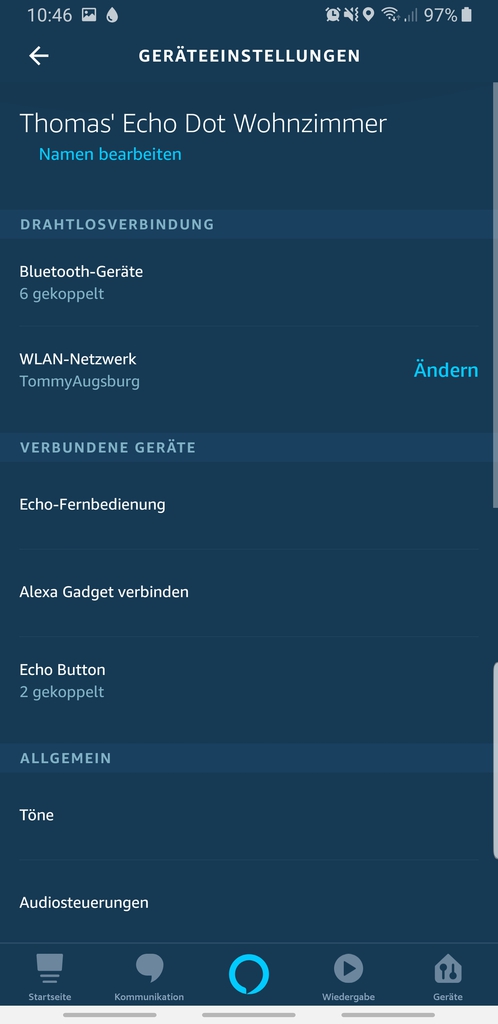498x1024 pixels.
Task: Click the Namen bearbeiten link
Action: pyautogui.click(x=110, y=154)
